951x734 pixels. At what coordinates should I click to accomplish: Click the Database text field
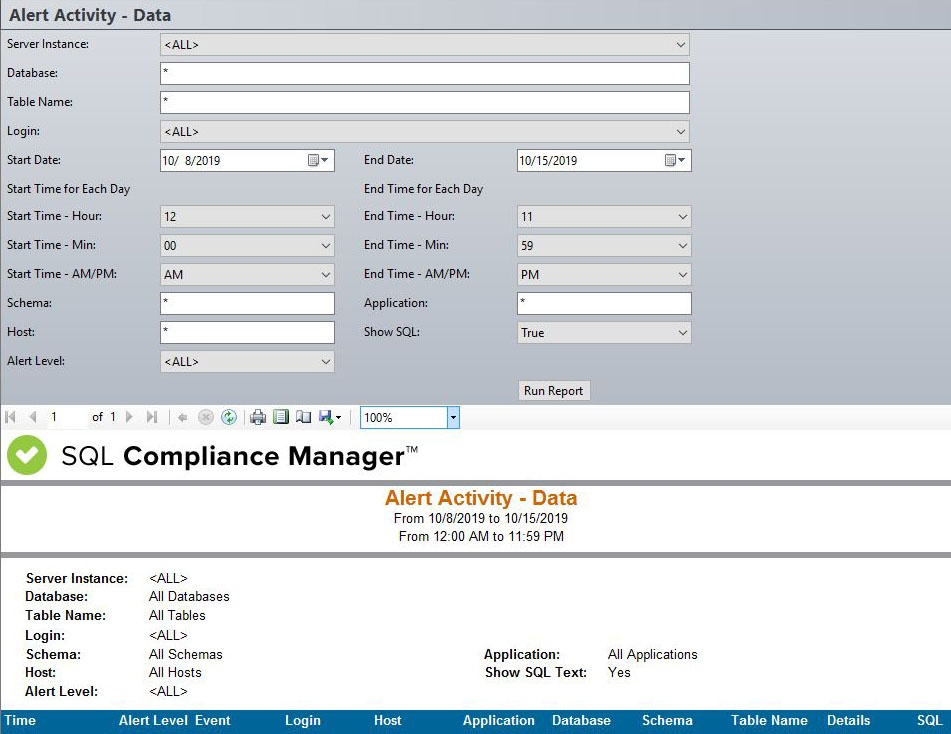point(424,74)
